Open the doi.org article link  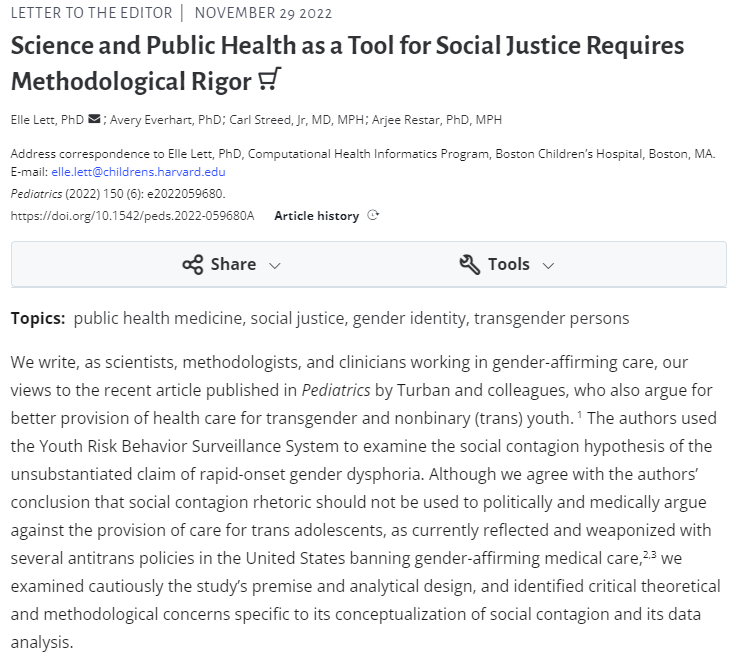coord(132,215)
